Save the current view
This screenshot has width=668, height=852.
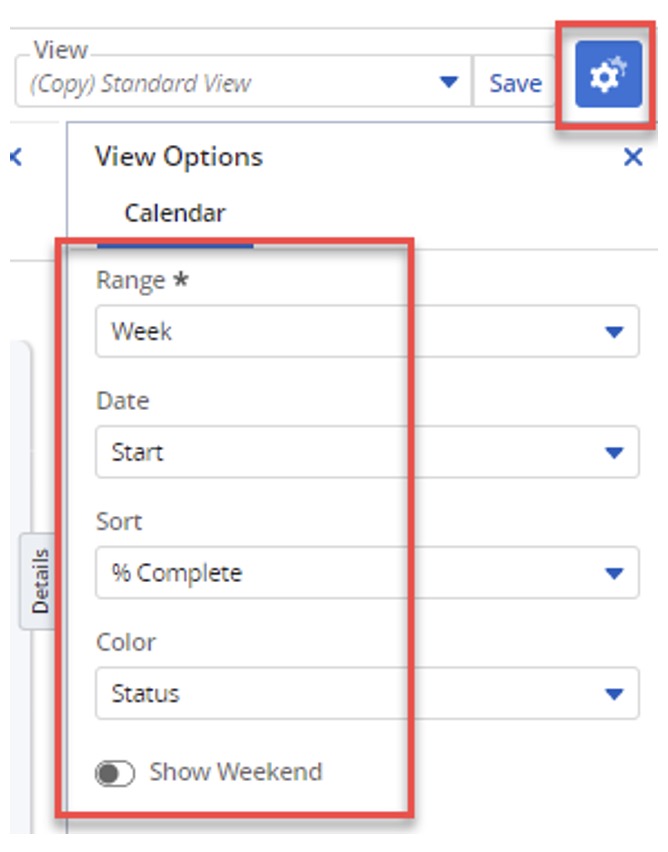tap(515, 83)
